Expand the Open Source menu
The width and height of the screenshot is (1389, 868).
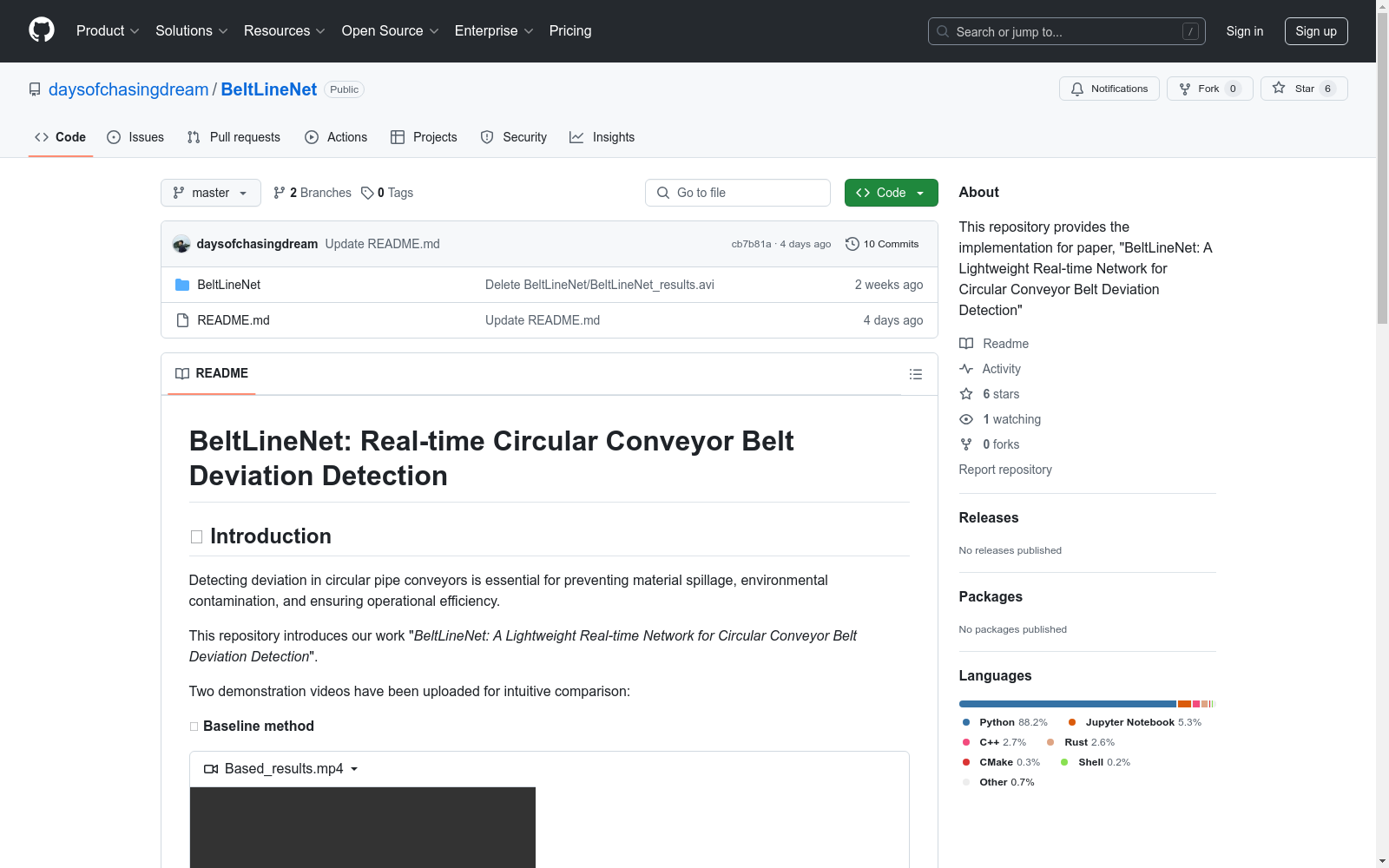(x=391, y=31)
